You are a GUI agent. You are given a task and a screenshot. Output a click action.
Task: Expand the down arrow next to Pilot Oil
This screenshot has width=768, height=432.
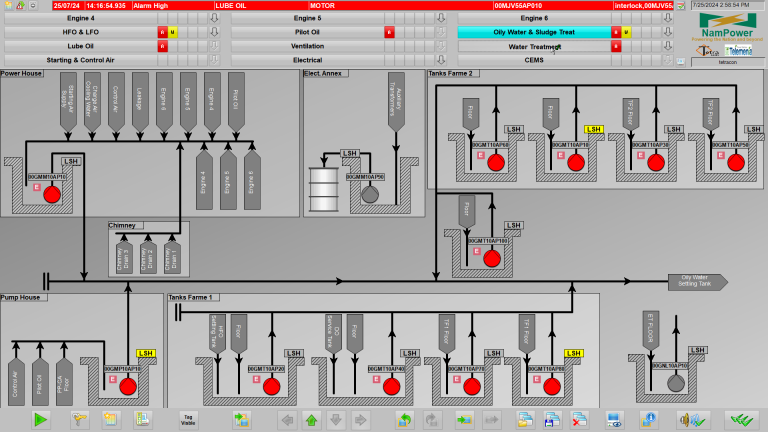[x=441, y=32]
